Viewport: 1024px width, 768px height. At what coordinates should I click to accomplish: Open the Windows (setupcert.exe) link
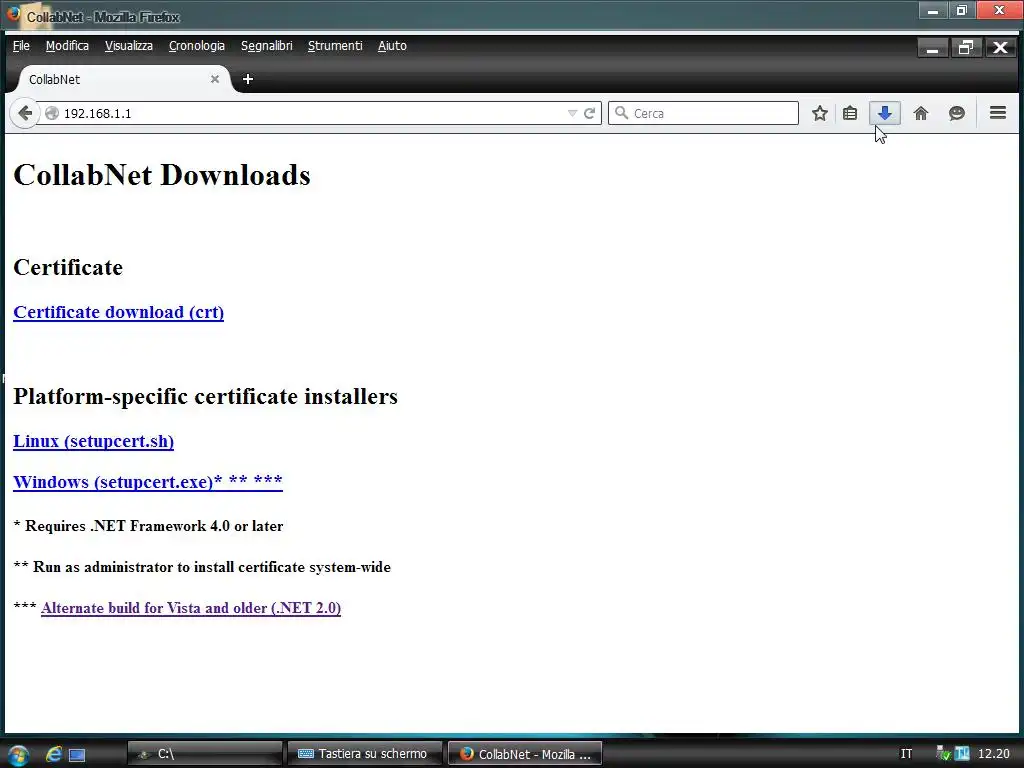pyautogui.click(x=148, y=482)
